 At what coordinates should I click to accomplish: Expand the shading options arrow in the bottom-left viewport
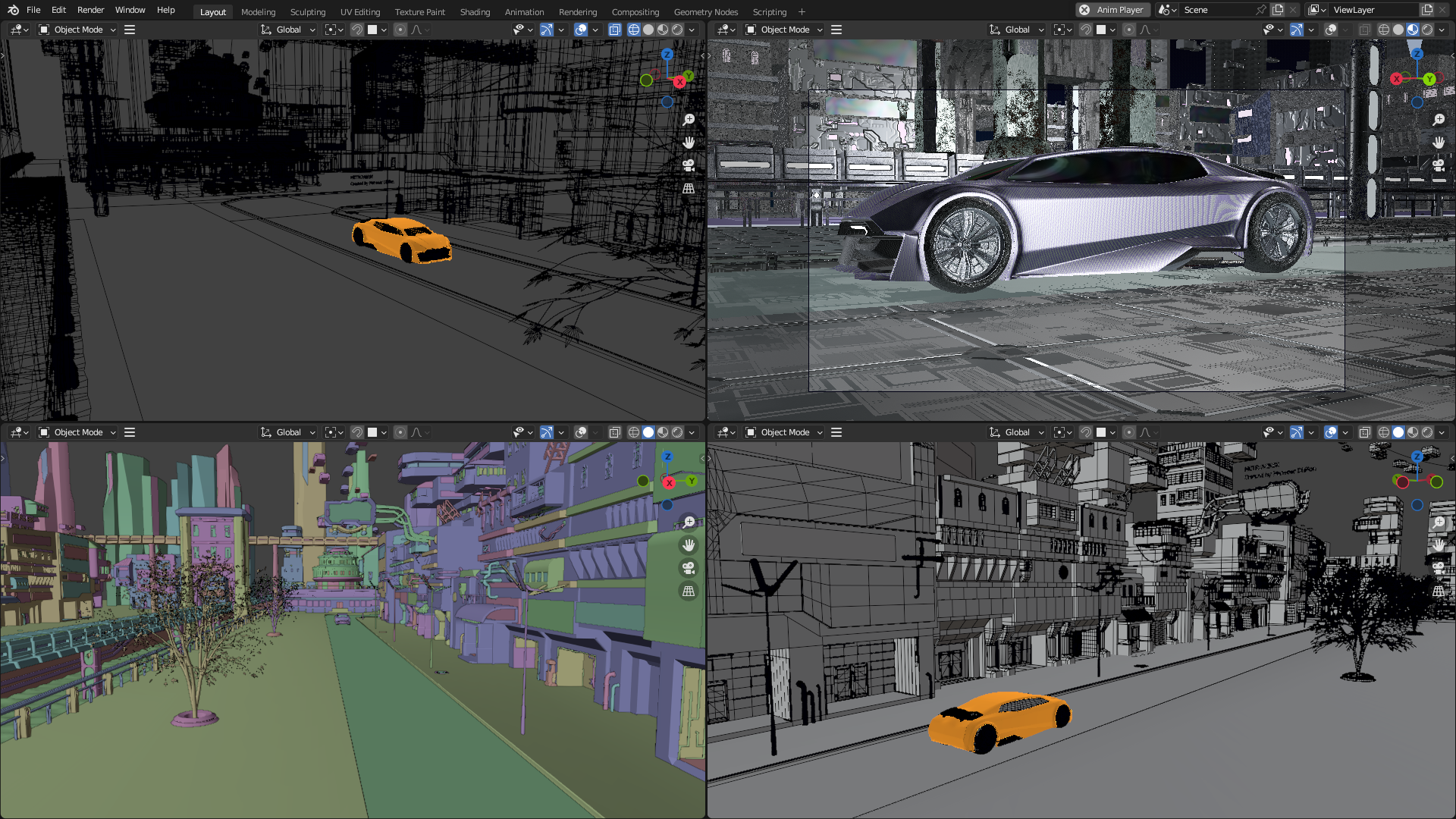(x=692, y=432)
